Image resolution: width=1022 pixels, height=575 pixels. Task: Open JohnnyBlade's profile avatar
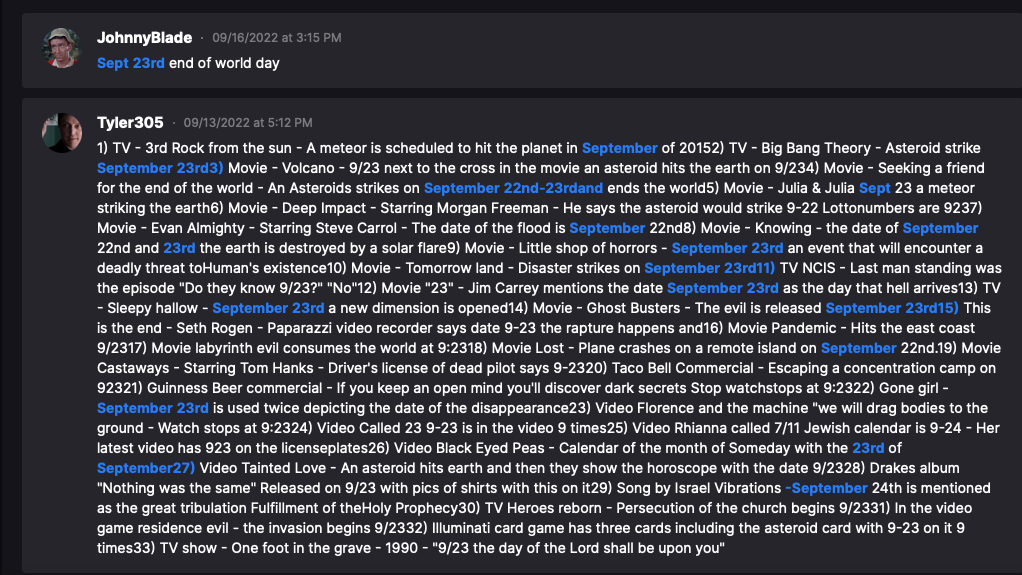[x=61, y=48]
